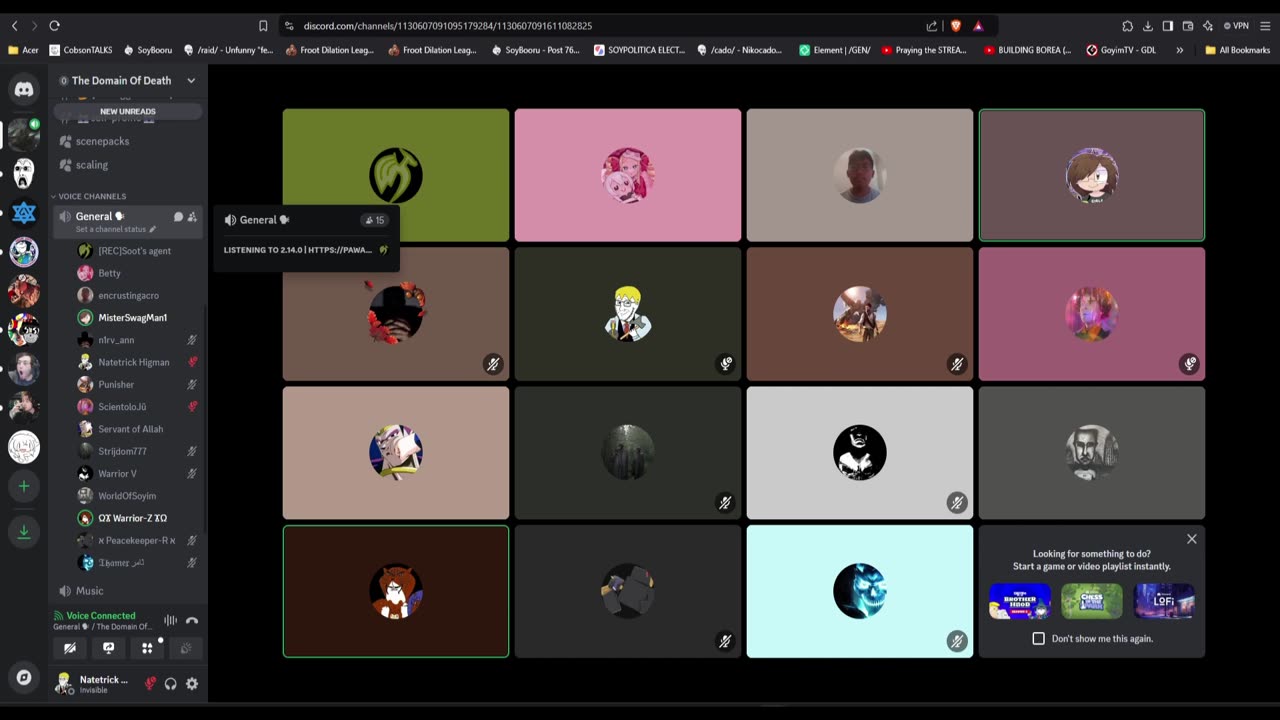The image size is (1280, 720).
Task: Open Discord home direct messages
Action: coord(24,90)
